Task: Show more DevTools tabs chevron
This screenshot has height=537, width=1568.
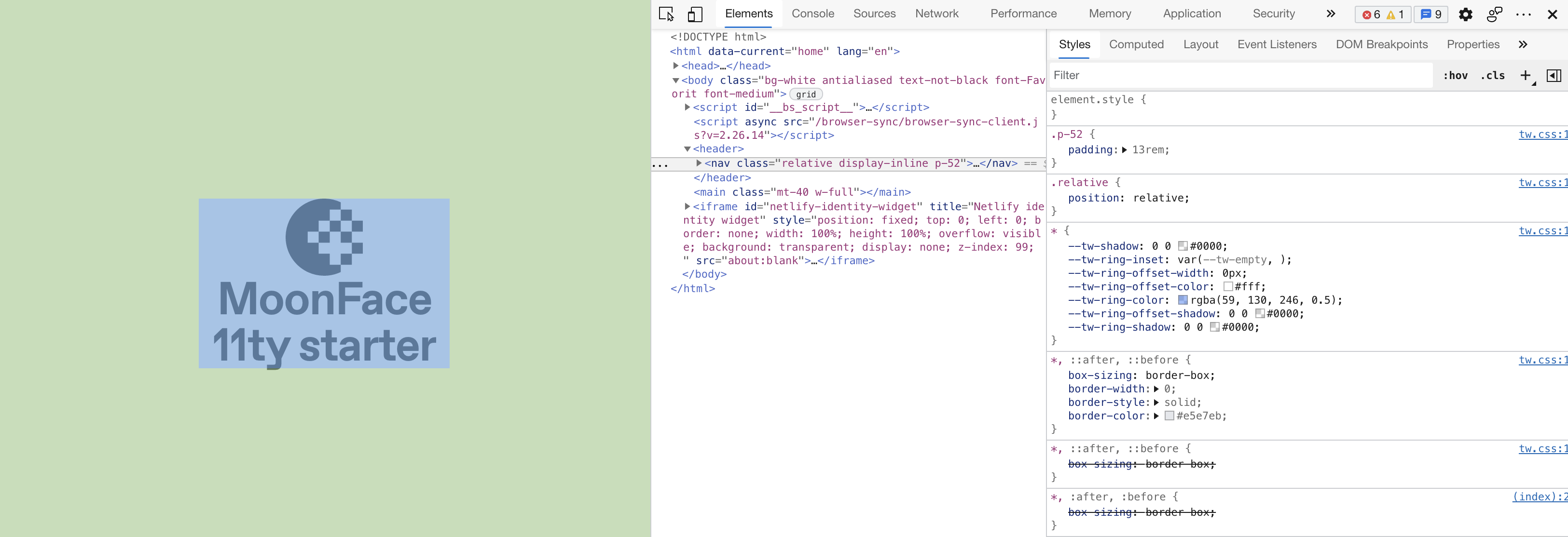Action: point(1331,14)
